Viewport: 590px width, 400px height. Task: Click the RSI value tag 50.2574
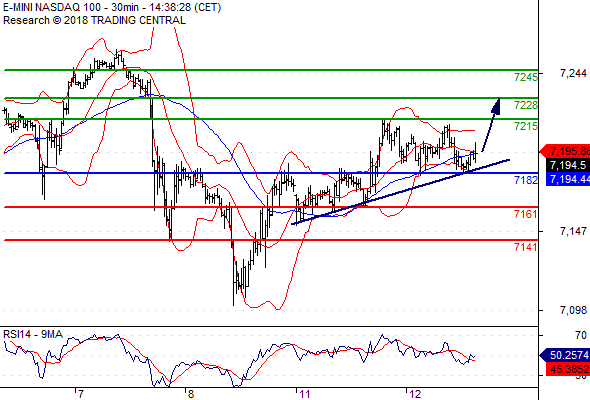[x=565, y=355]
